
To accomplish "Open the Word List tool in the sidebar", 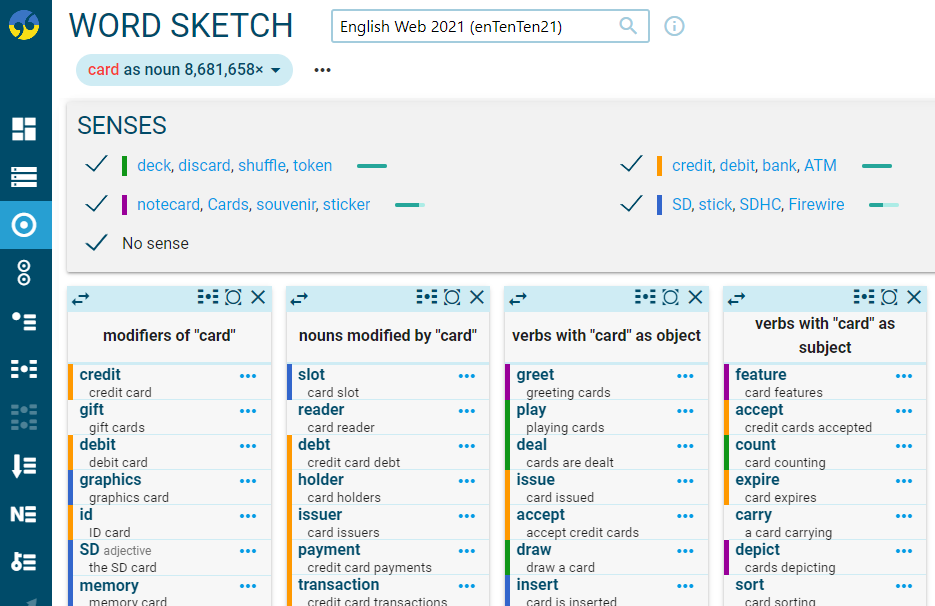I will coord(24,466).
